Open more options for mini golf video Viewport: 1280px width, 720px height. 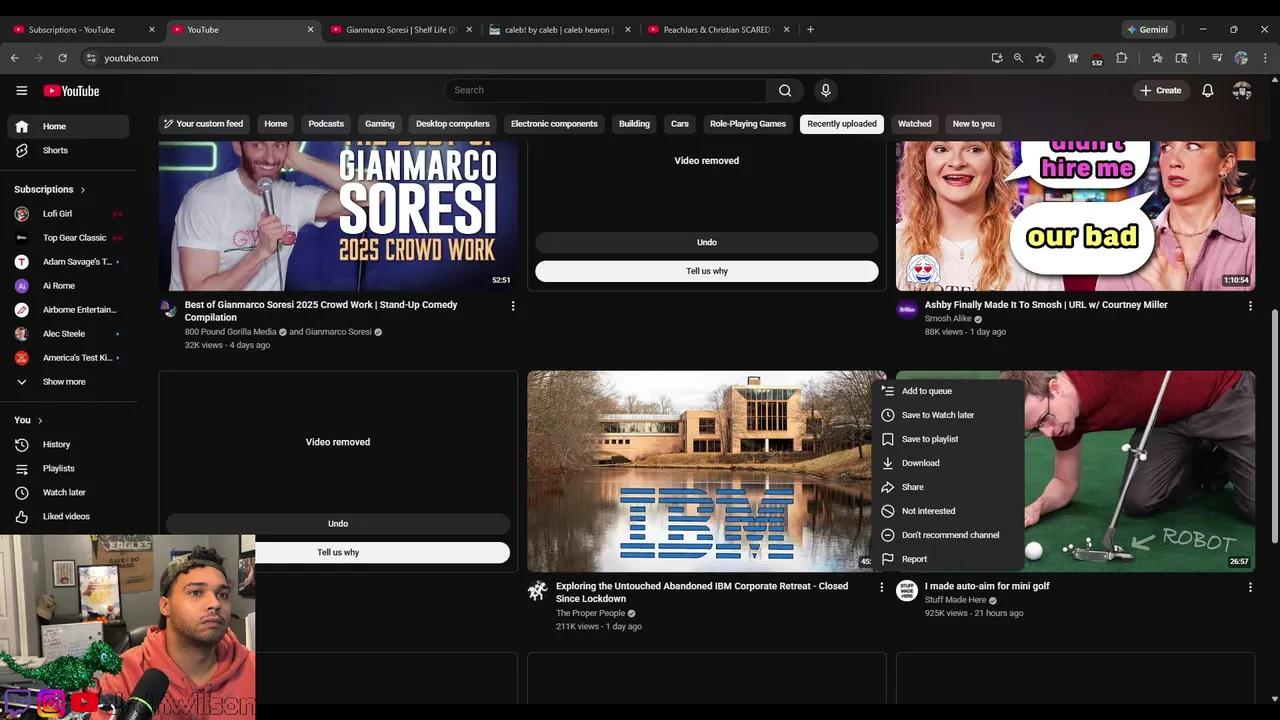[x=1250, y=587]
